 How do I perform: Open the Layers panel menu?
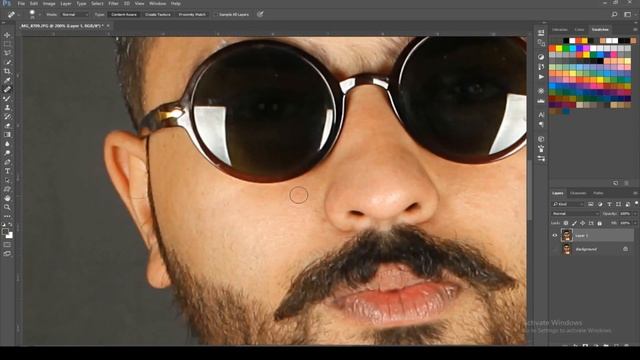pyautogui.click(x=636, y=193)
